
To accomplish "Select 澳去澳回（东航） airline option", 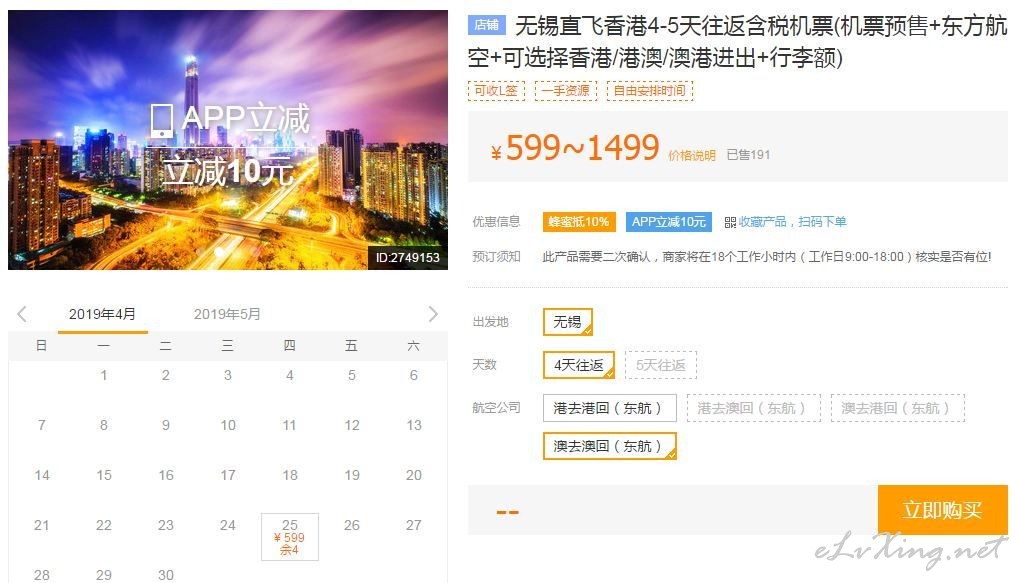I will [609, 446].
